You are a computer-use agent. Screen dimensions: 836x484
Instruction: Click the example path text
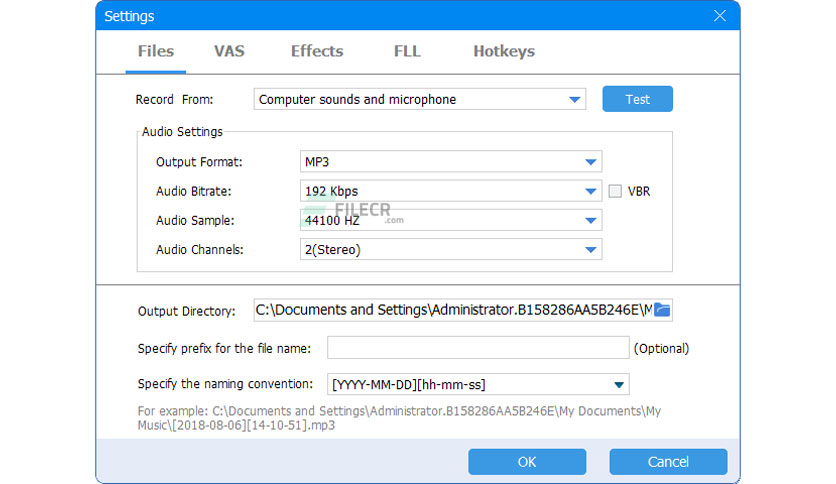tap(399, 418)
